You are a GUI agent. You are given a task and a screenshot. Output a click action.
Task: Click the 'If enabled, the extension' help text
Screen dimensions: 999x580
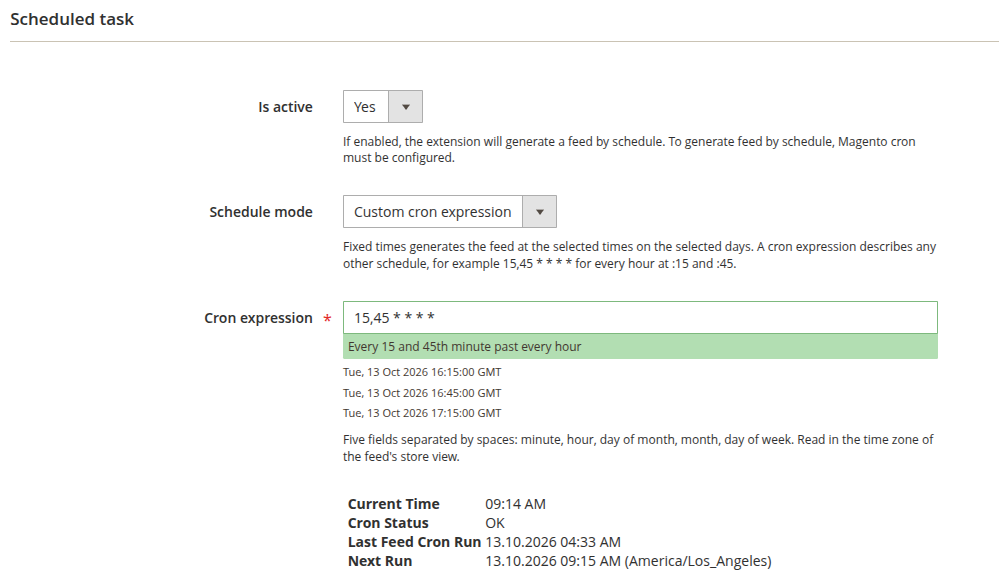coord(629,150)
